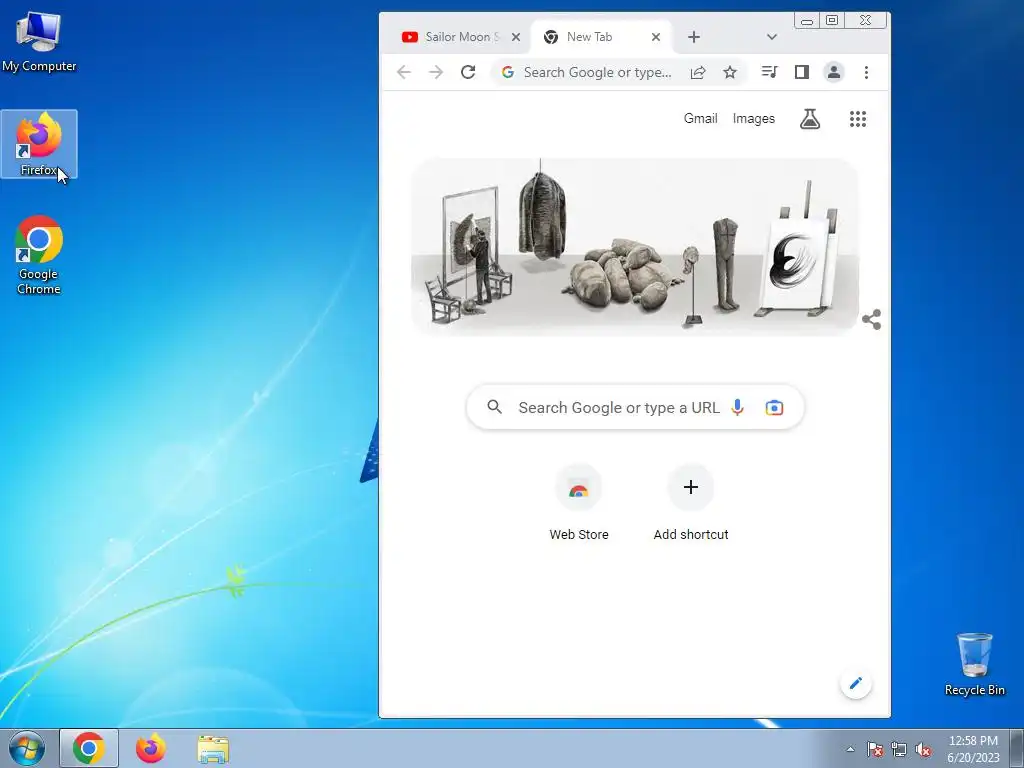This screenshot has height=768, width=1024.
Task: Close the New Tab tab
Action: (656, 37)
